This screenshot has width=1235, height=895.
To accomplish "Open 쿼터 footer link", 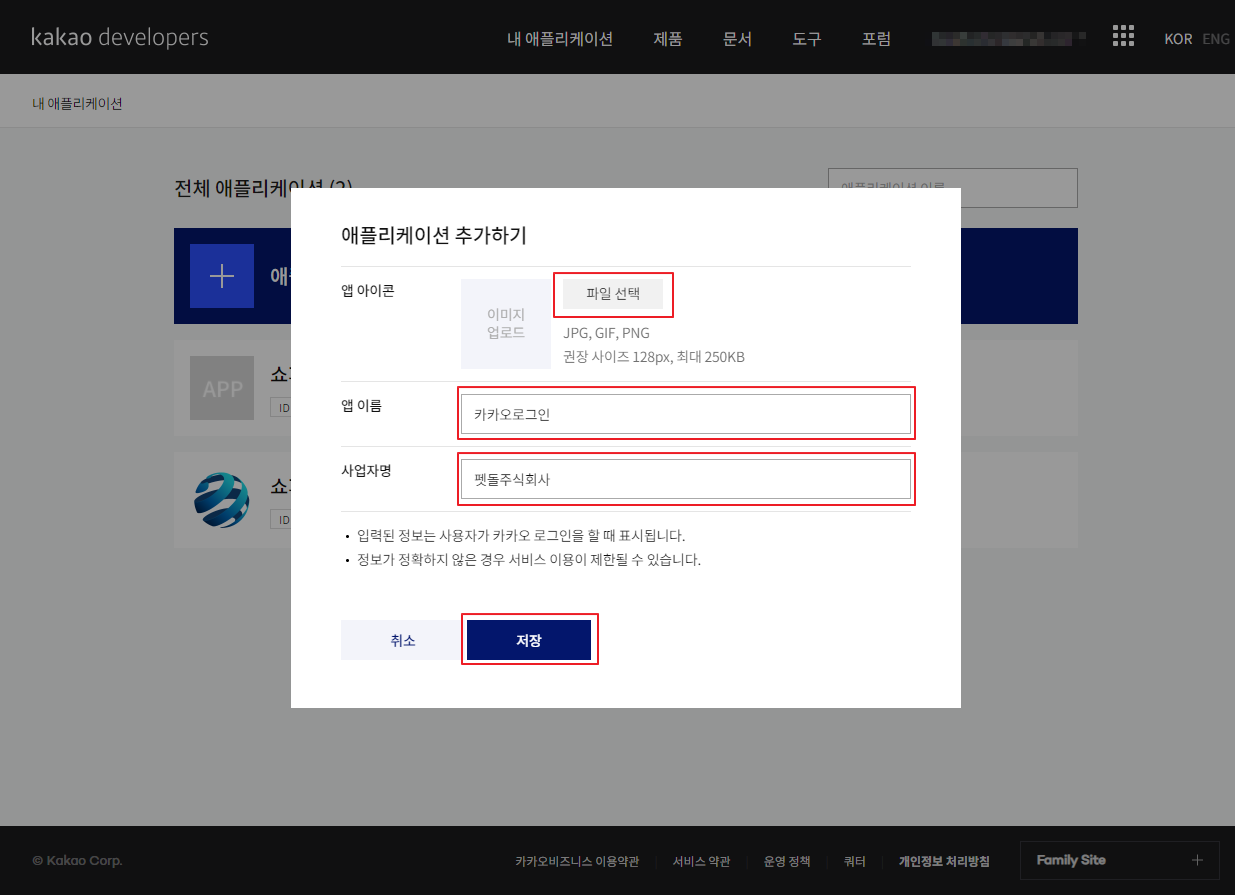I will 854,861.
